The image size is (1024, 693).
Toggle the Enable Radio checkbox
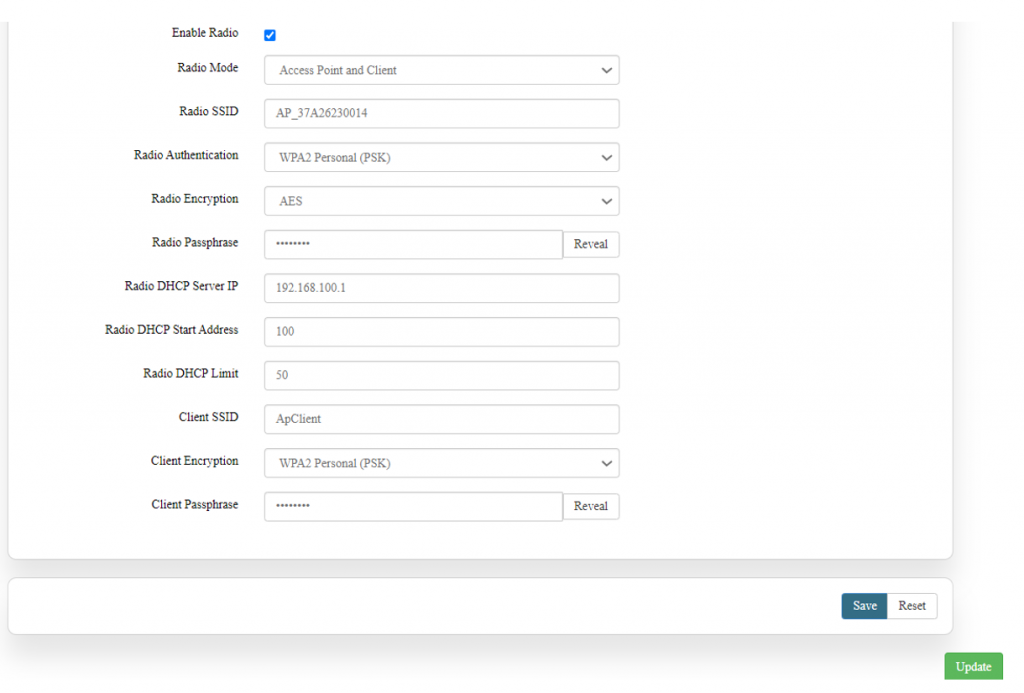tap(270, 35)
